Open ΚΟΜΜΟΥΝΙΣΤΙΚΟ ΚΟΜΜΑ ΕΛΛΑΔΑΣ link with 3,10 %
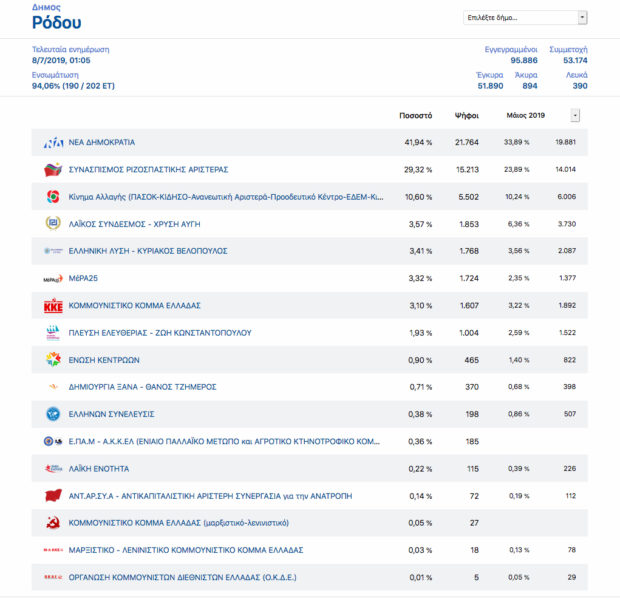 click(x=134, y=306)
